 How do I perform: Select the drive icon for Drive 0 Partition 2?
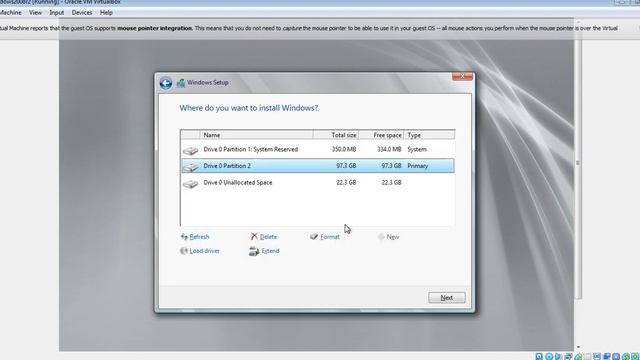[x=190, y=167]
